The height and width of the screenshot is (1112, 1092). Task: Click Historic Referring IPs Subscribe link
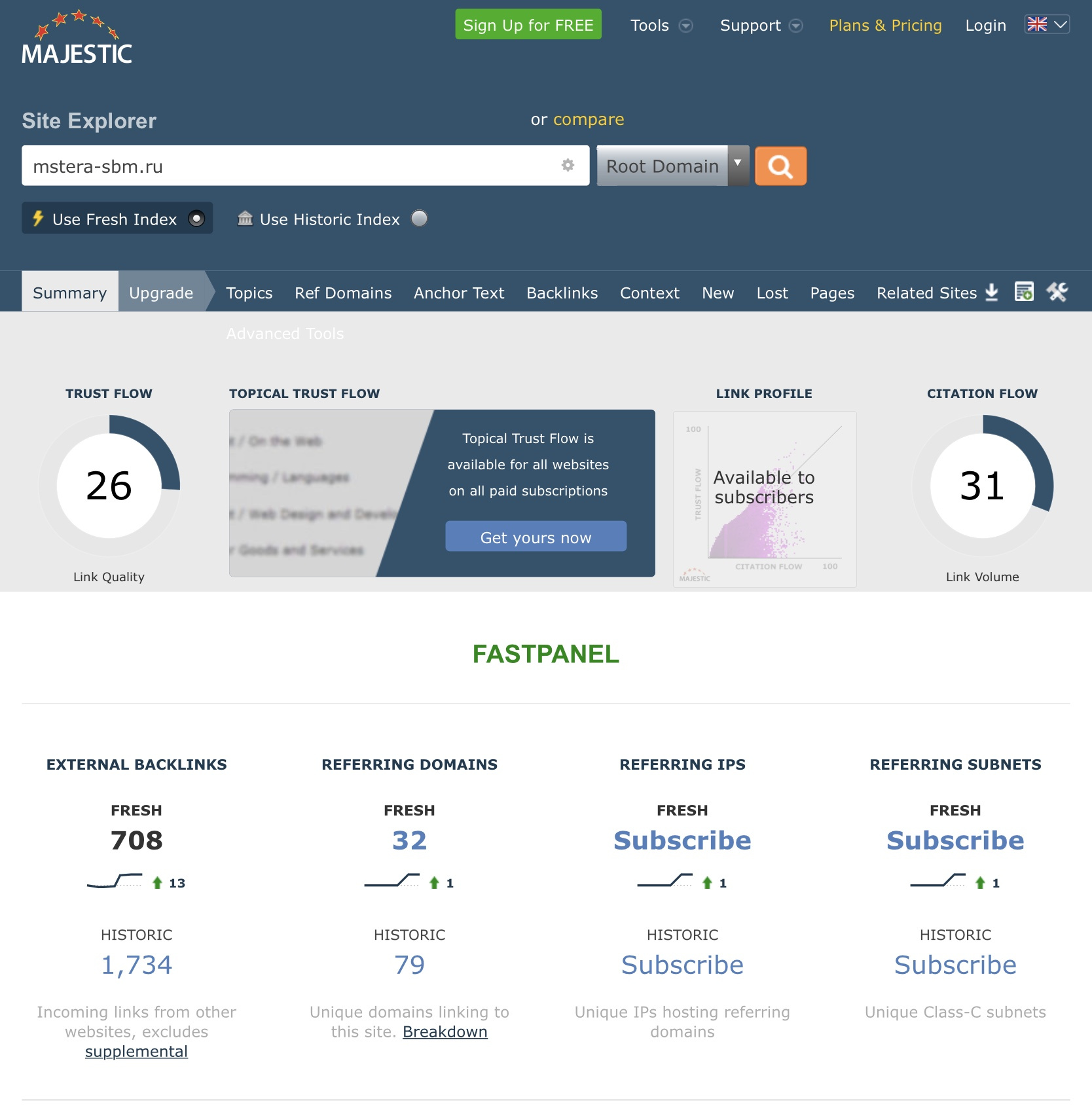click(x=682, y=965)
